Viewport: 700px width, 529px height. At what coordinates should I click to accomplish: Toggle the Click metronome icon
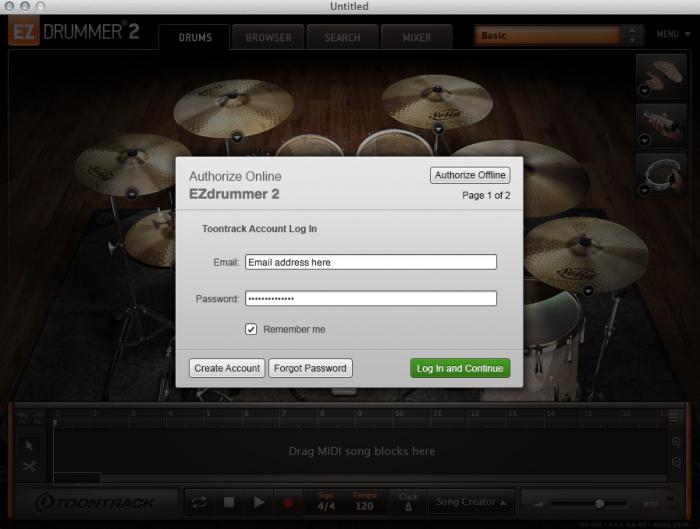coord(408,507)
